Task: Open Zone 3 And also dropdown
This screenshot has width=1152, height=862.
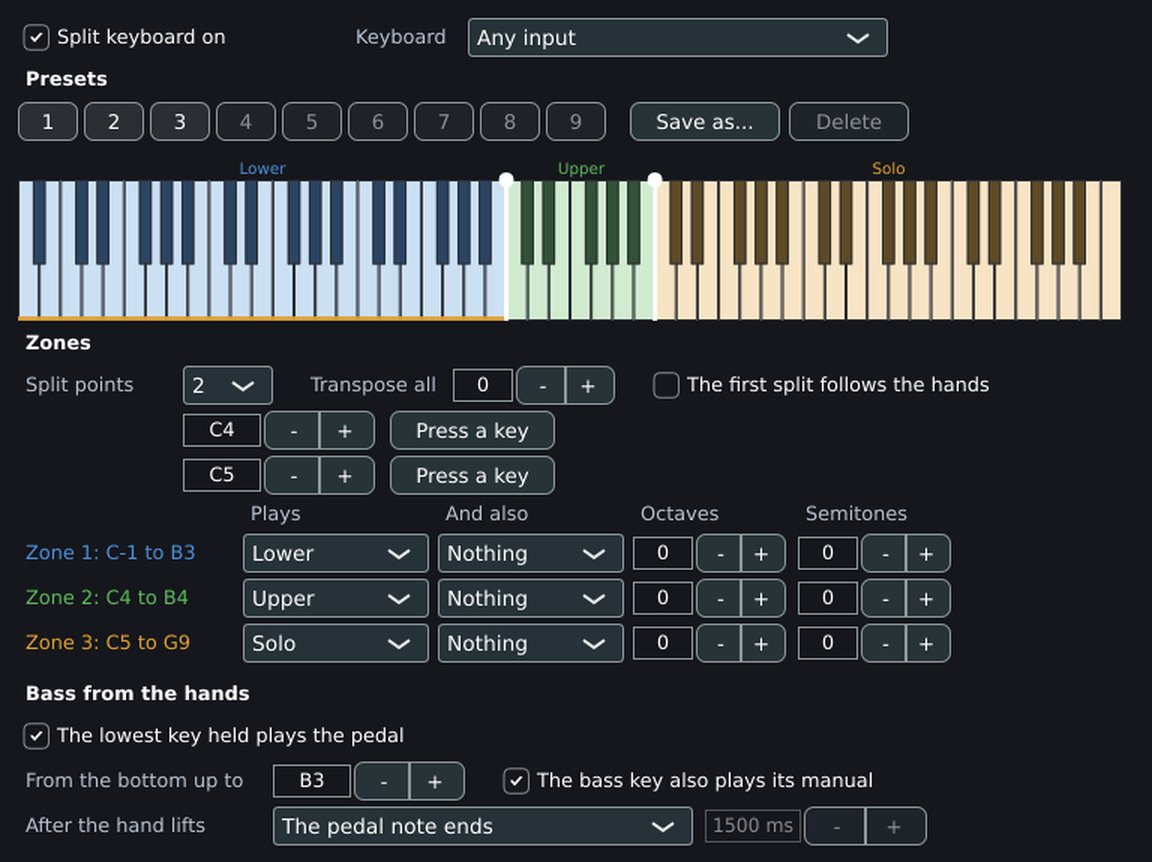Action: coord(530,644)
